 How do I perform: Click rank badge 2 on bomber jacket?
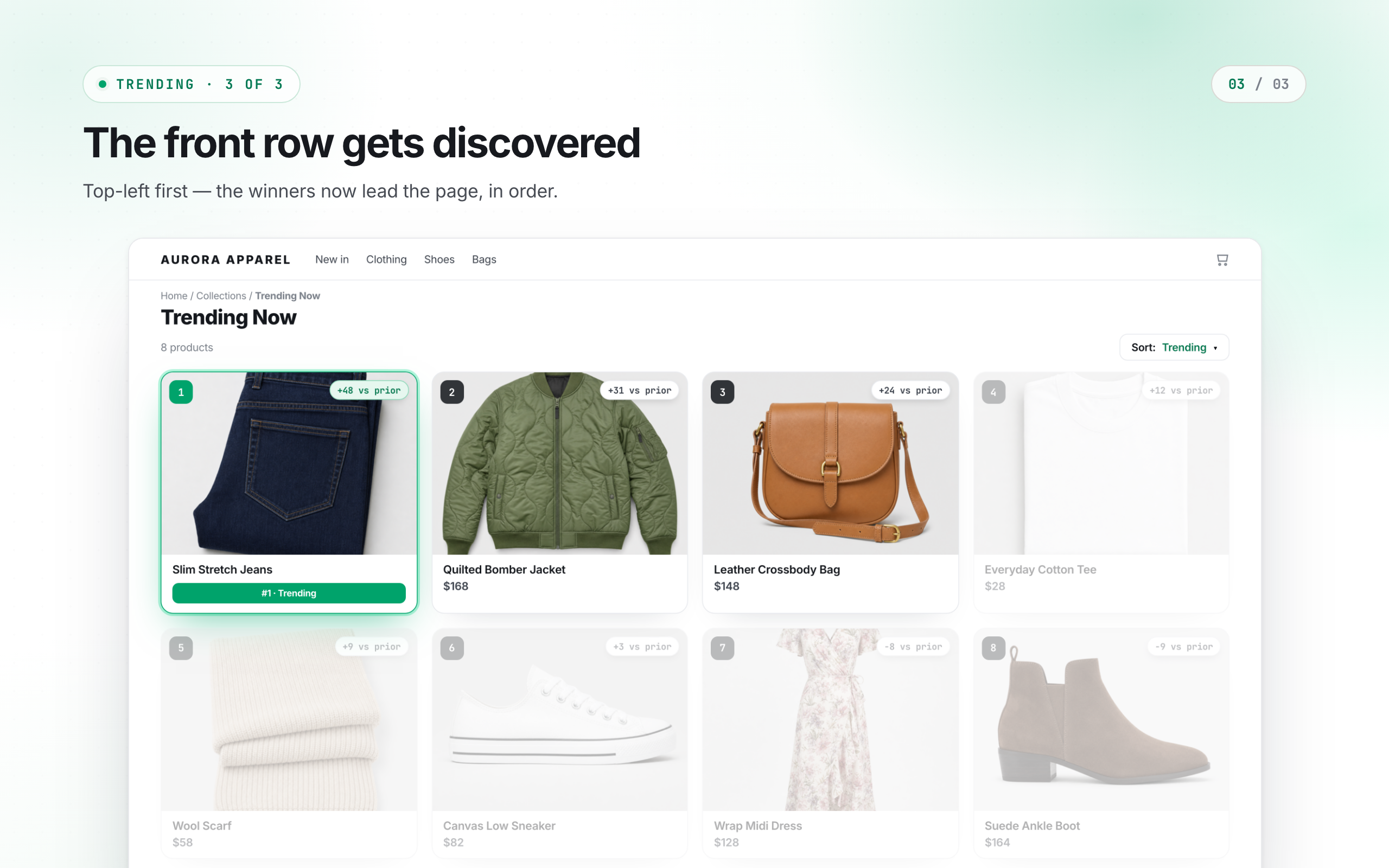click(x=452, y=392)
